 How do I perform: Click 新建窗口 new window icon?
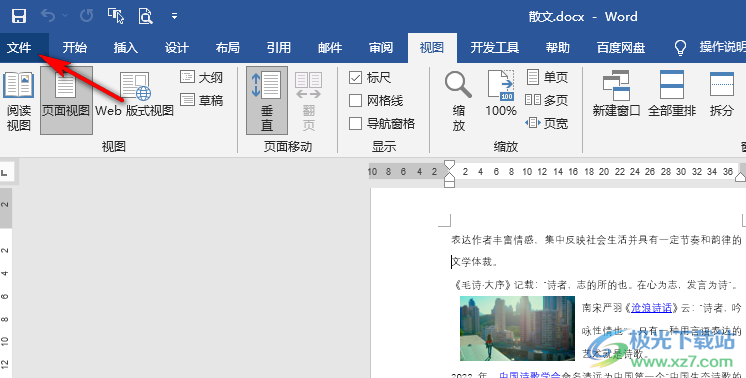tap(616, 94)
